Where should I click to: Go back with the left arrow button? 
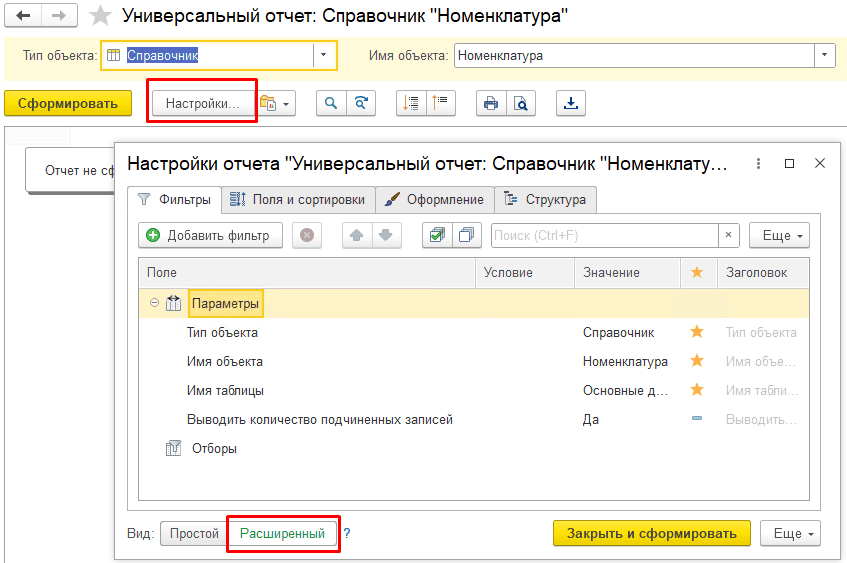point(23,16)
